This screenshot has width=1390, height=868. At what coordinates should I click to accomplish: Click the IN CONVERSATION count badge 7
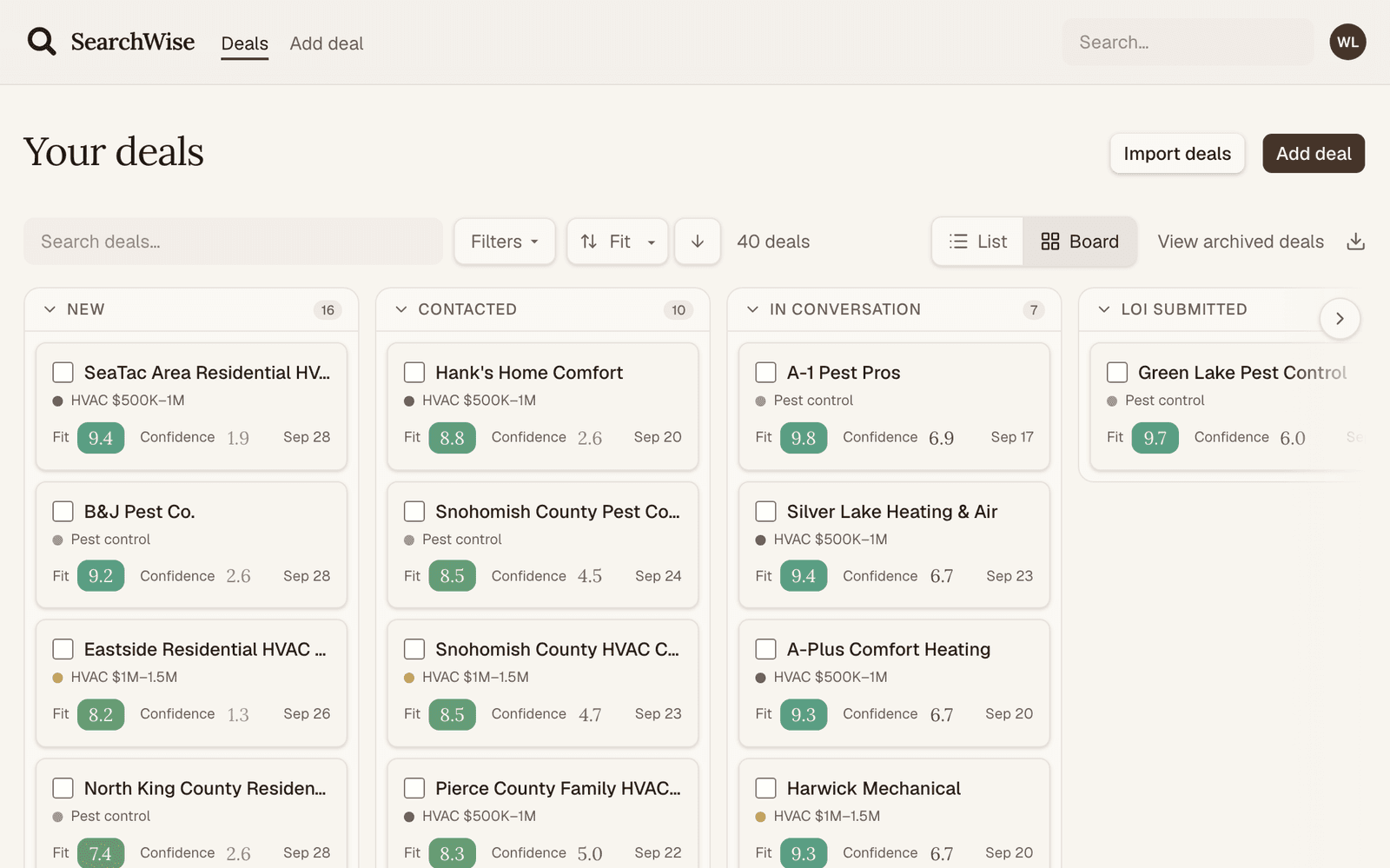[1034, 310]
